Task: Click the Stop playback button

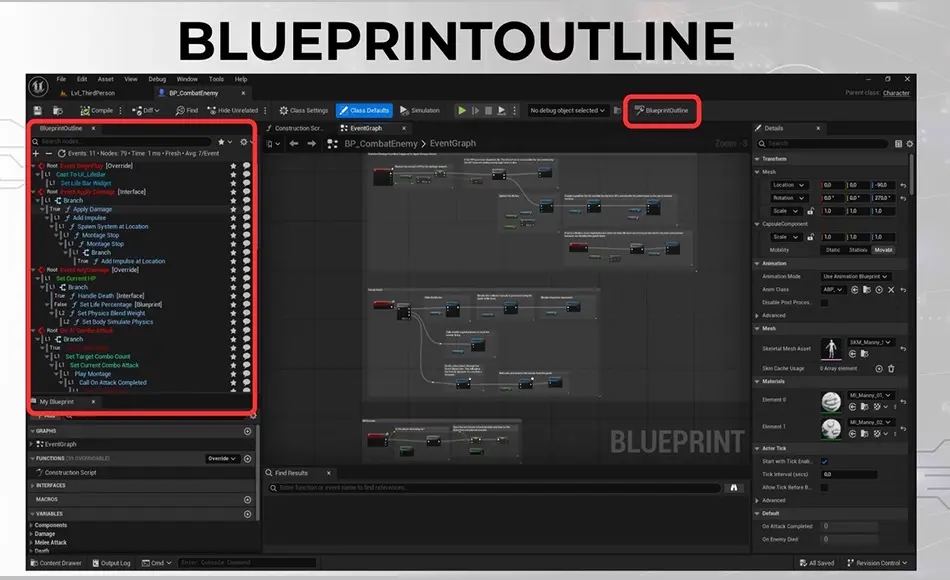Action: pyautogui.click(x=488, y=110)
